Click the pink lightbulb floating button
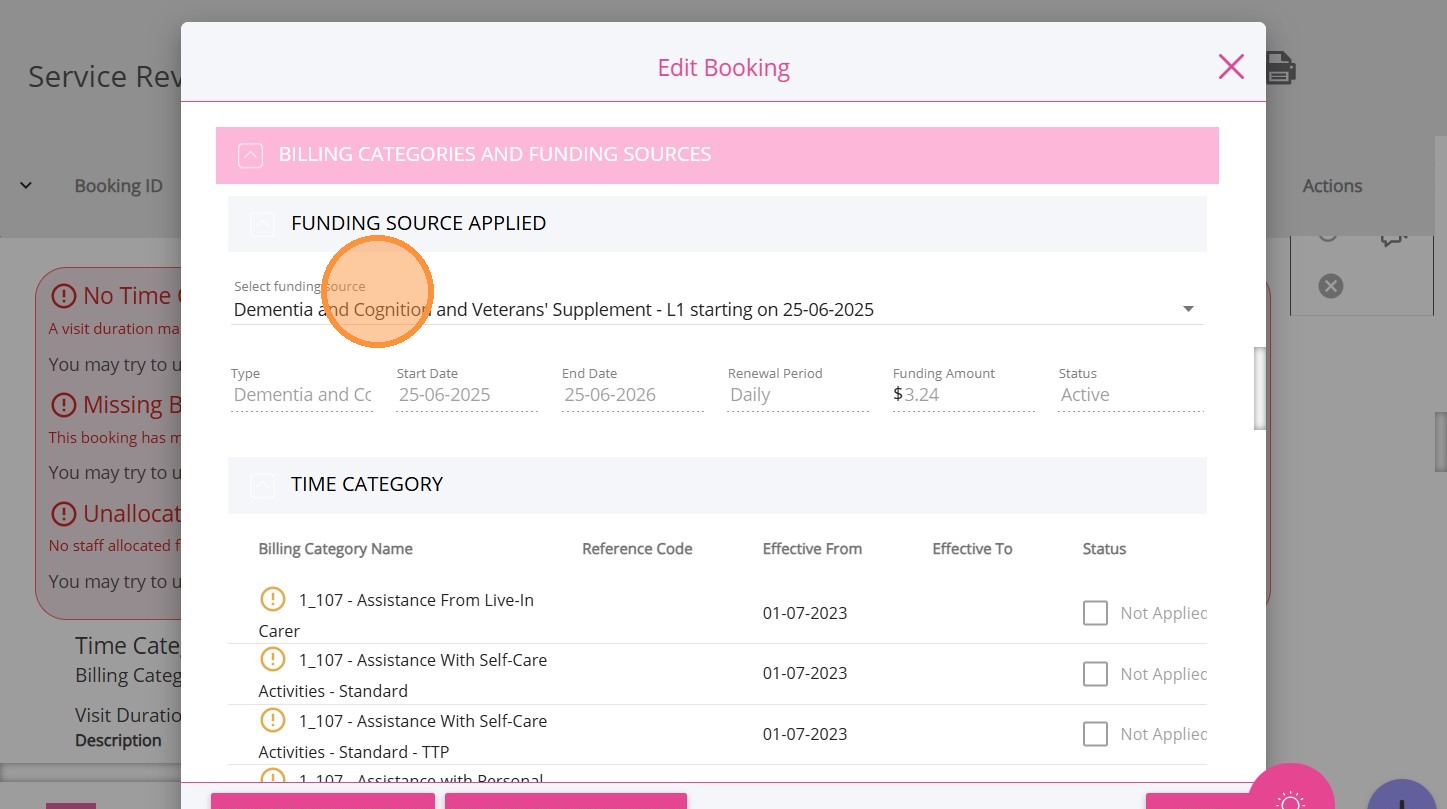This screenshot has width=1447, height=809. [1291, 797]
